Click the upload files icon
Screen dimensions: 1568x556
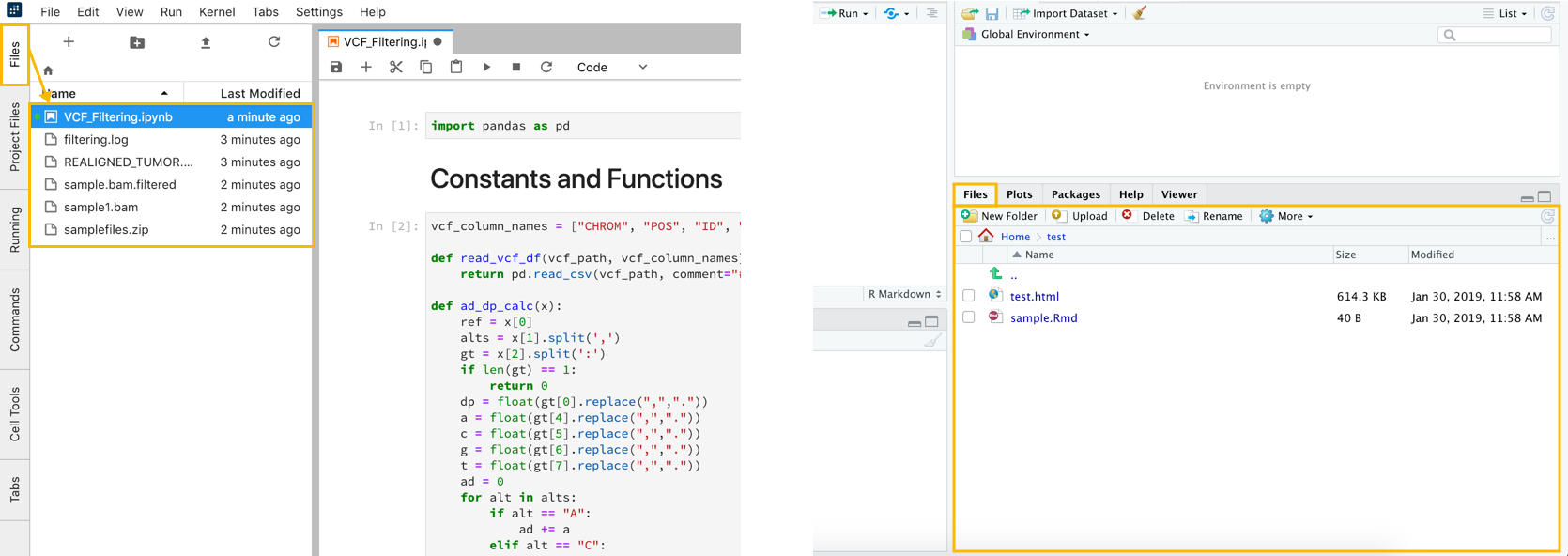(x=206, y=42)
